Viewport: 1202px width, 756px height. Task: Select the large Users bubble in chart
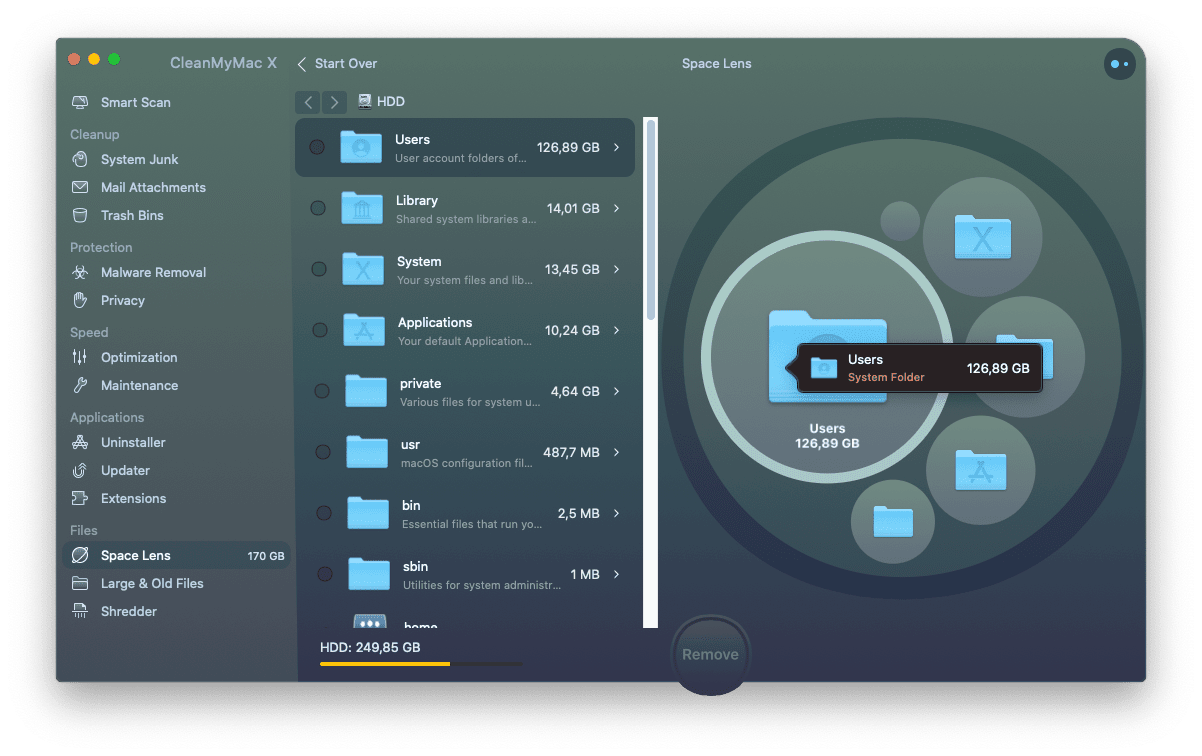[827, 357]
